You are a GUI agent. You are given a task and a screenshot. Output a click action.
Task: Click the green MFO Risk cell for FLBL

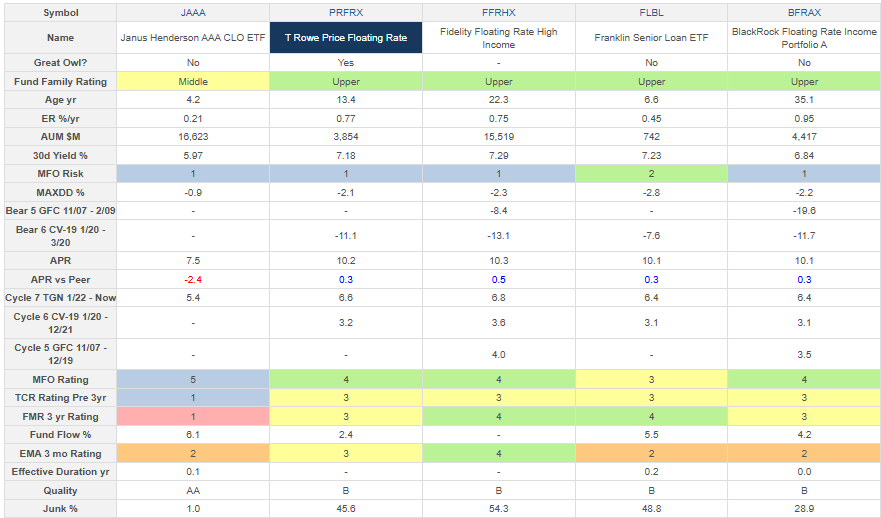(651, 173)
